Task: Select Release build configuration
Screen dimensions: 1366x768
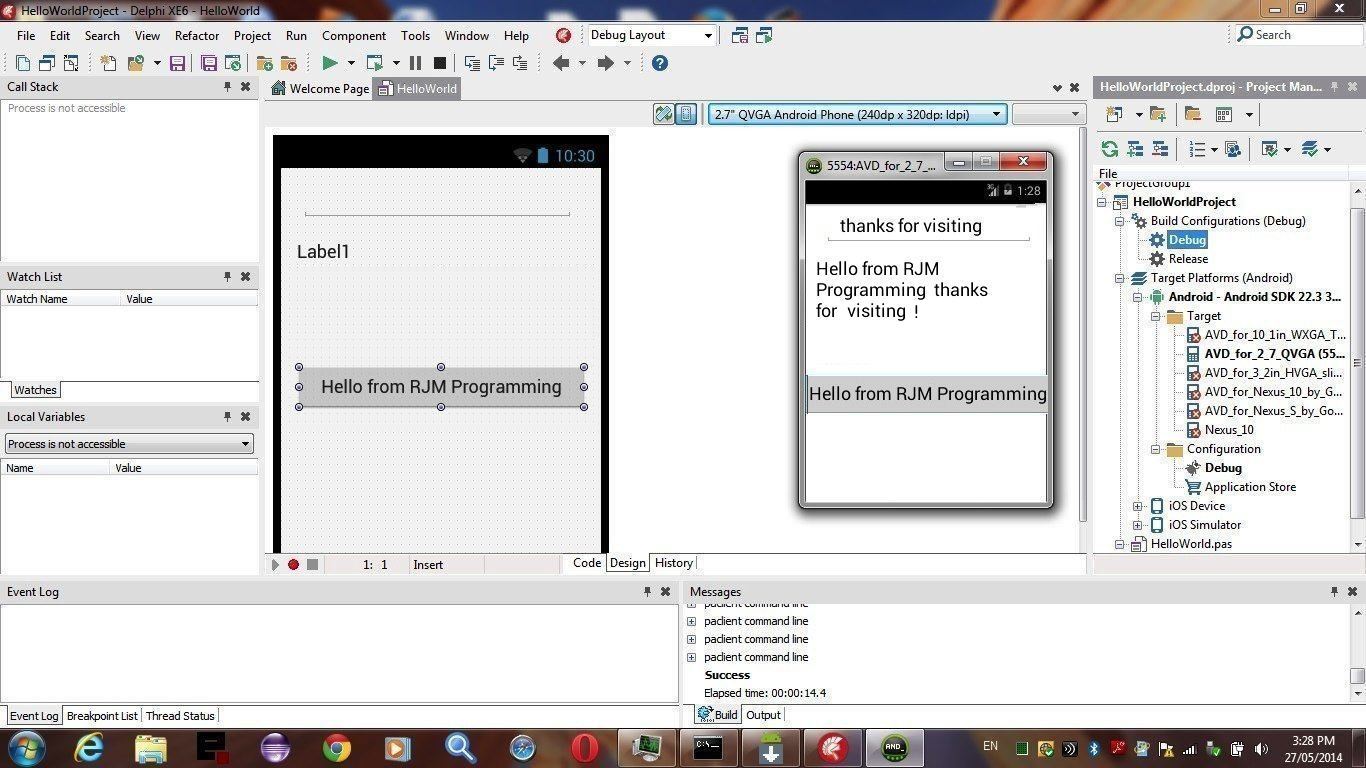Action: pos(1189,259)
